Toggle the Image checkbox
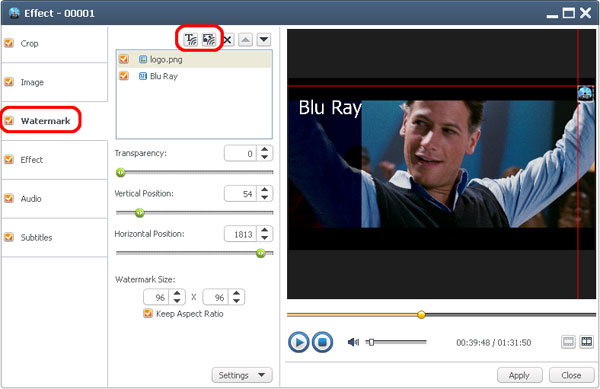 pos(9,82)
